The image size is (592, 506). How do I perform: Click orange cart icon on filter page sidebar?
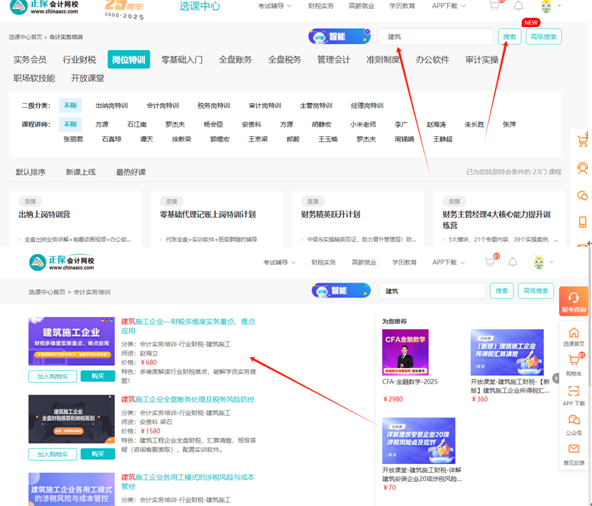tap(582, 141)
